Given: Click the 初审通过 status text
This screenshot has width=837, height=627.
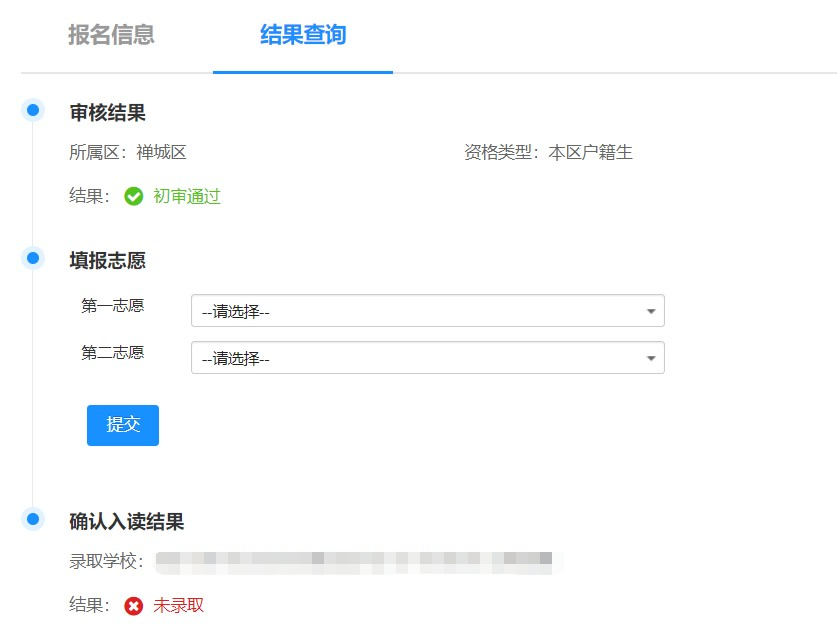Looking at the screenshot, I should click(186, 197).
